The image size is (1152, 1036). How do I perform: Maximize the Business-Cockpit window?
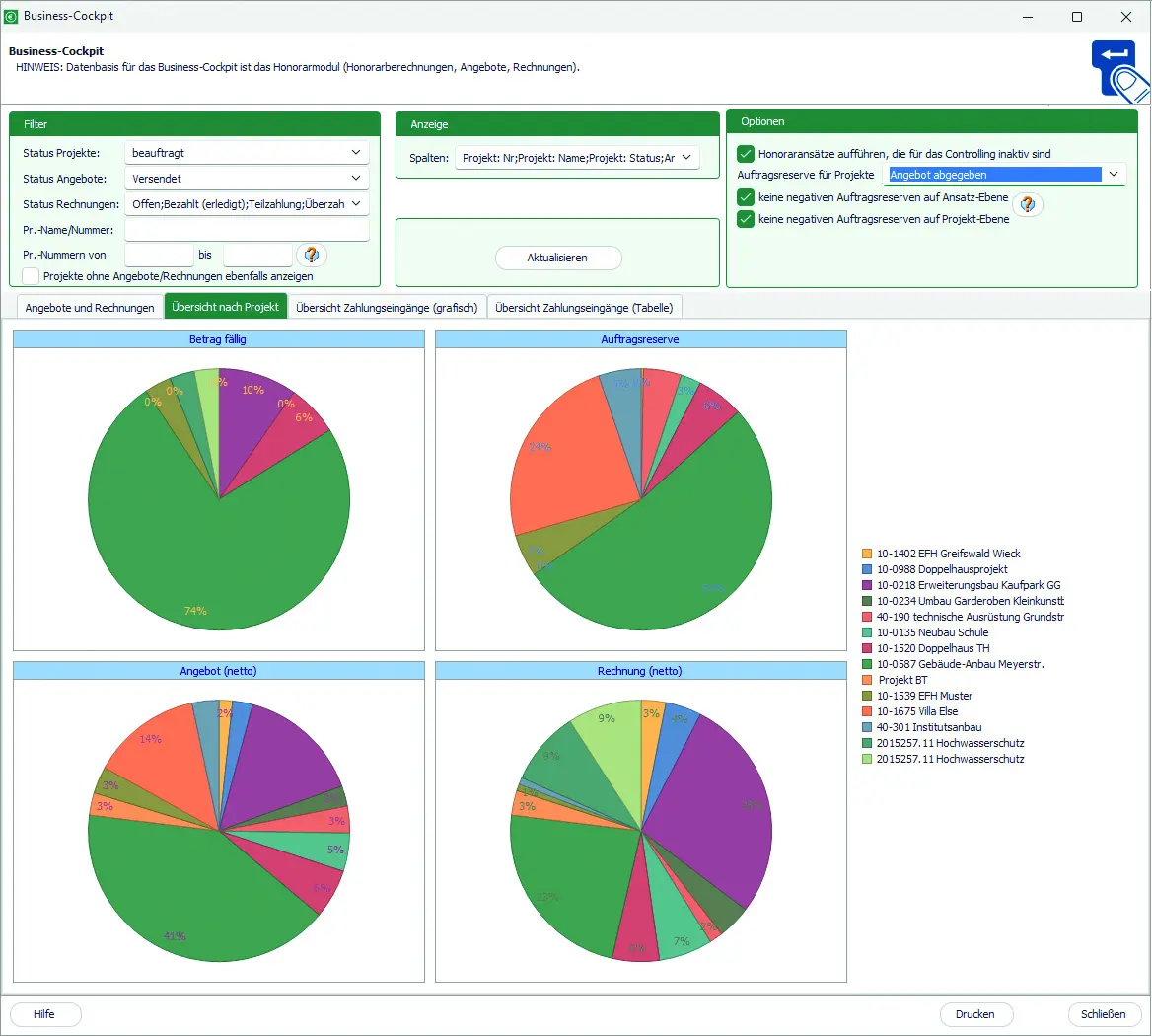(x=1077, y=17)
